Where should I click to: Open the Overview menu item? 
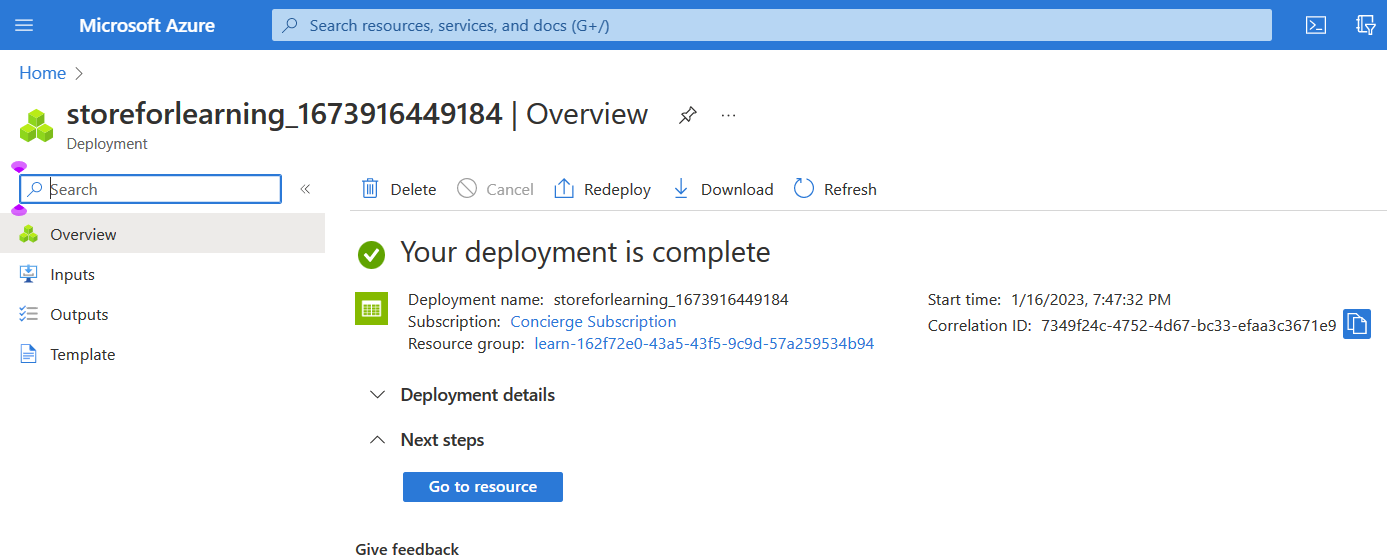[x=162, y=234]
